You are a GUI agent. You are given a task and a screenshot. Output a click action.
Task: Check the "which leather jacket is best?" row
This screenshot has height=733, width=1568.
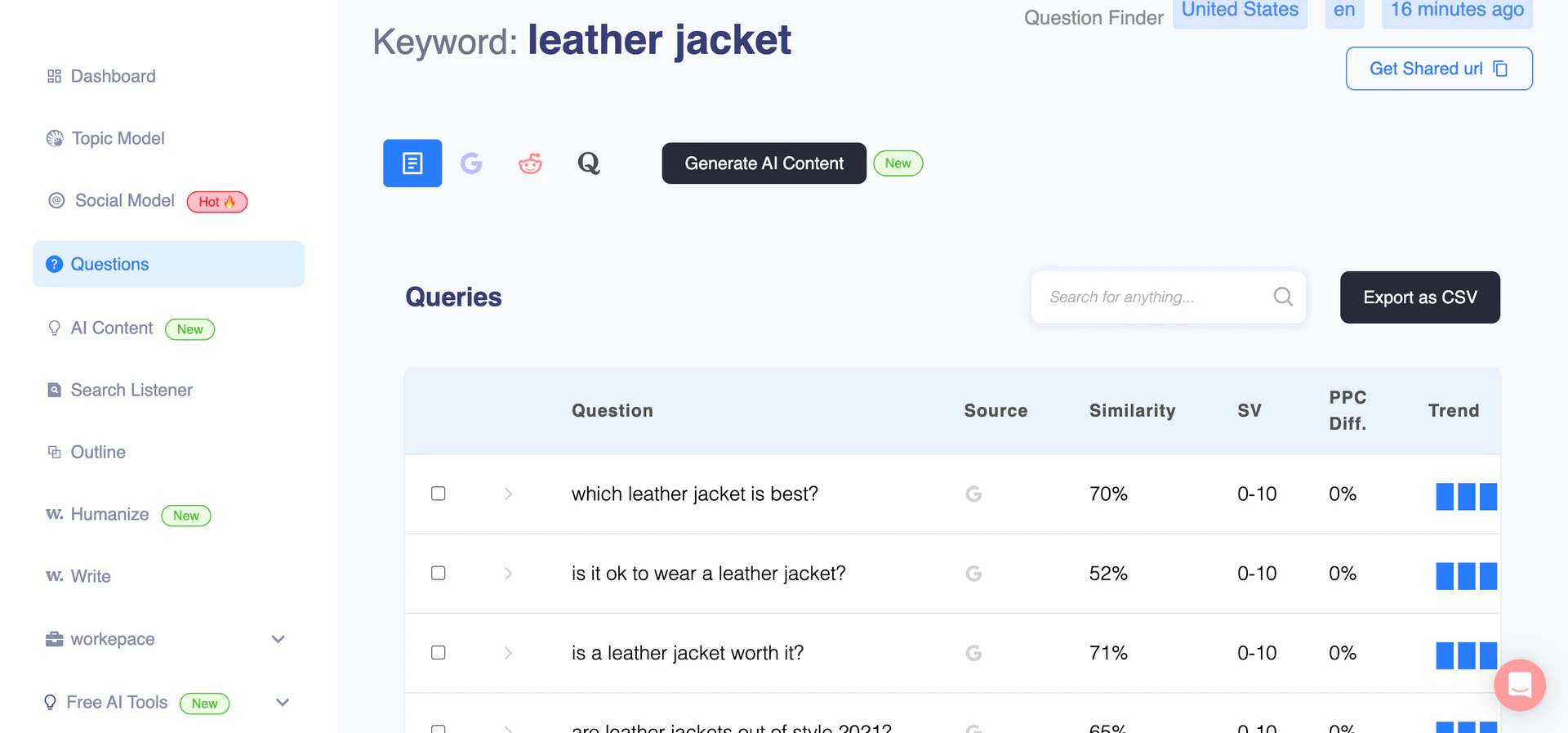point(439,494)
